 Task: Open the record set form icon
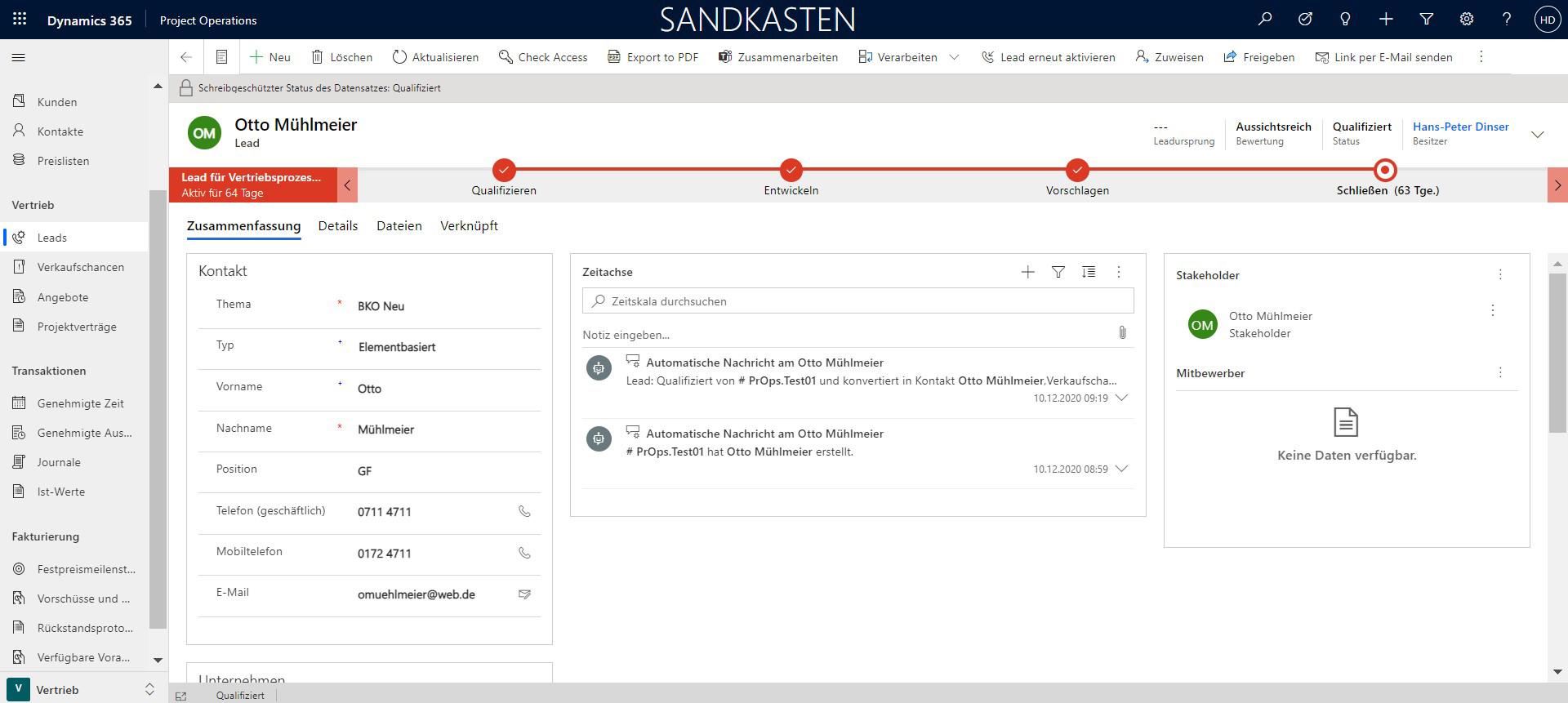point(221,57)
